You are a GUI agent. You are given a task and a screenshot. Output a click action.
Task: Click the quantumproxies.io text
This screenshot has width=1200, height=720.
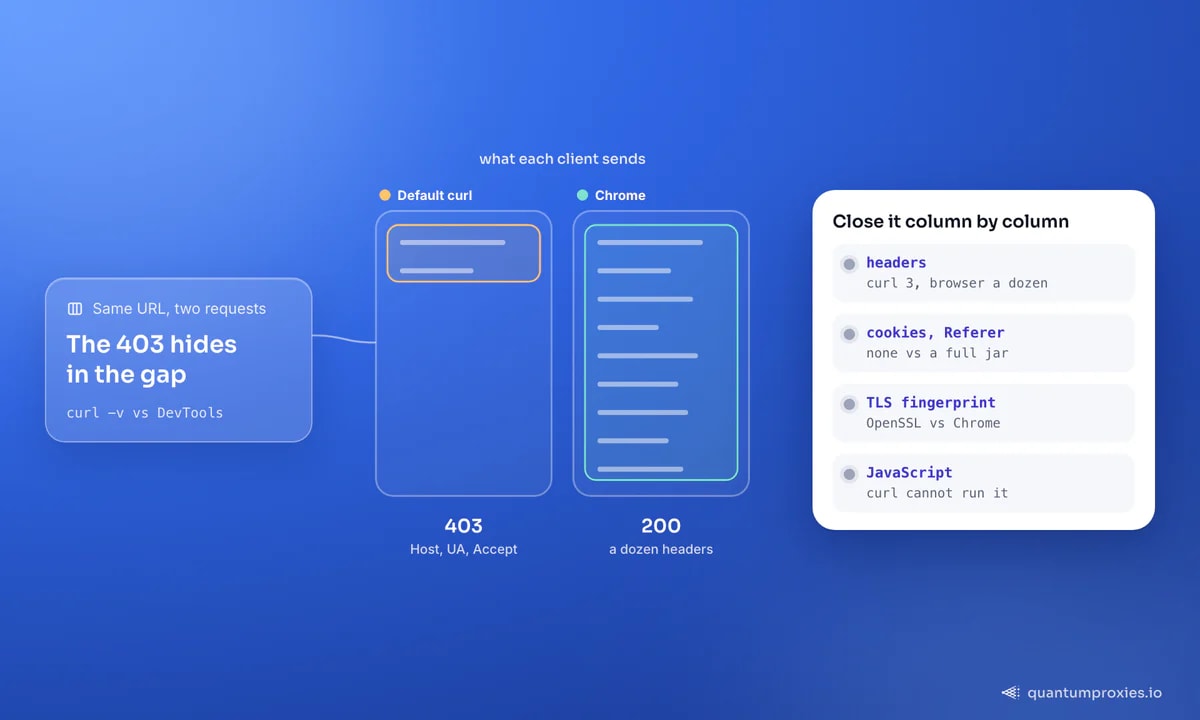pyautogui.click(x=1095, y=692)
